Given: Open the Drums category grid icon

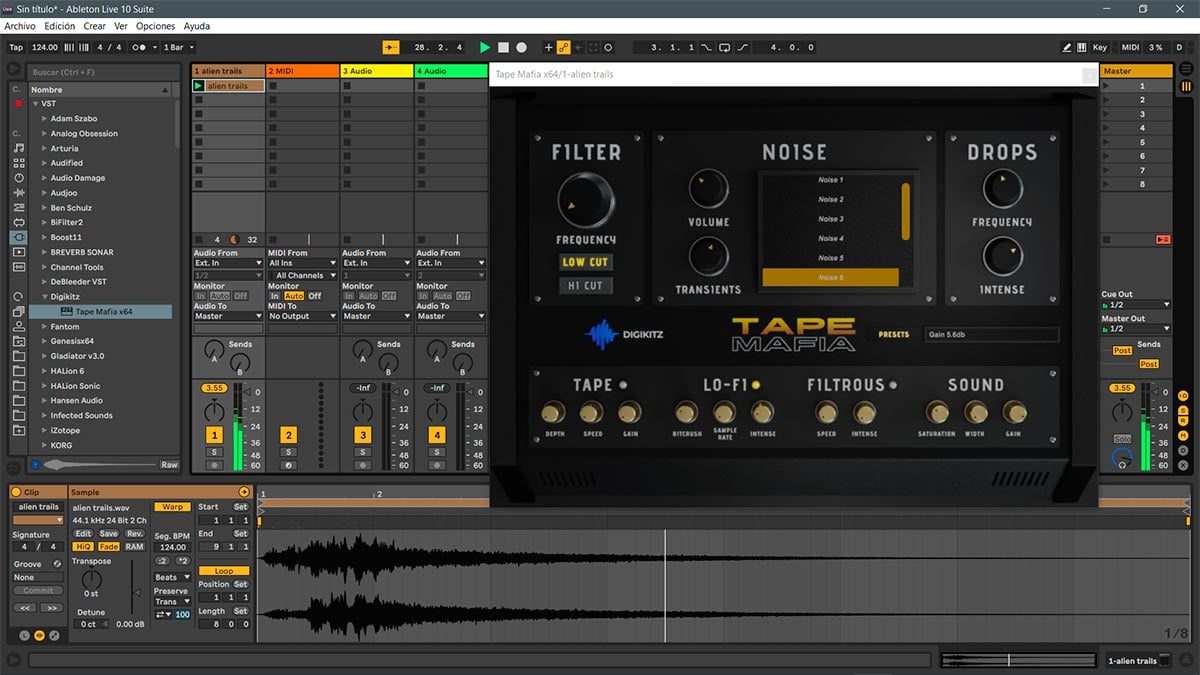Looking at the screenshot, I should 18,162.
